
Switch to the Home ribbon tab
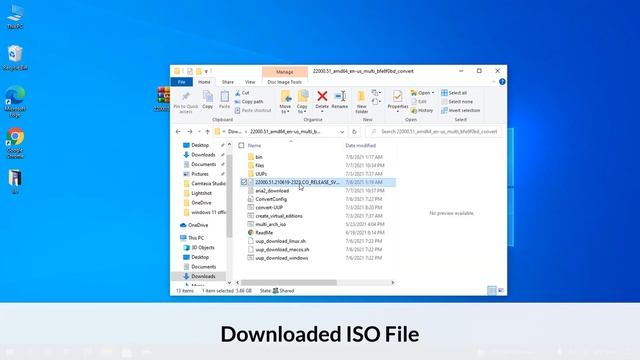[204, 82]
